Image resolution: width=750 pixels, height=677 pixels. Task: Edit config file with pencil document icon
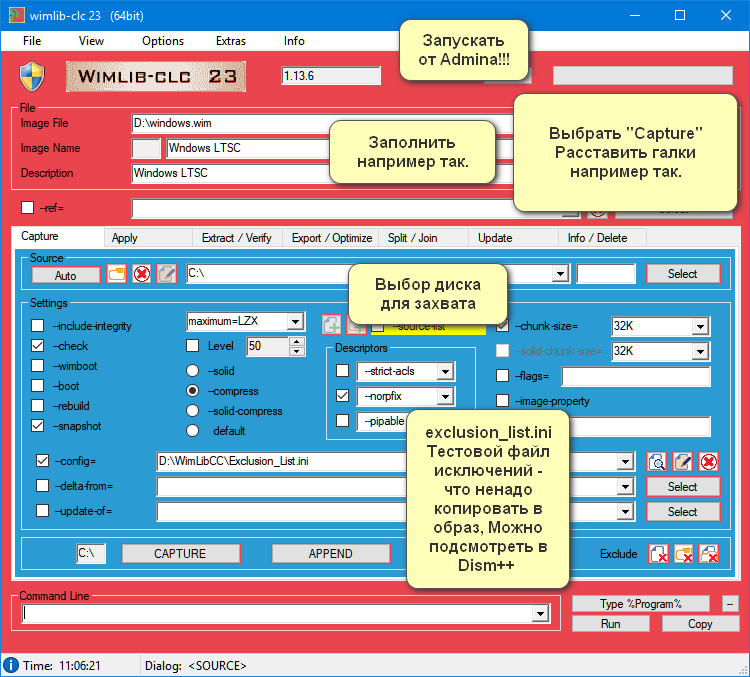[683, 462]
